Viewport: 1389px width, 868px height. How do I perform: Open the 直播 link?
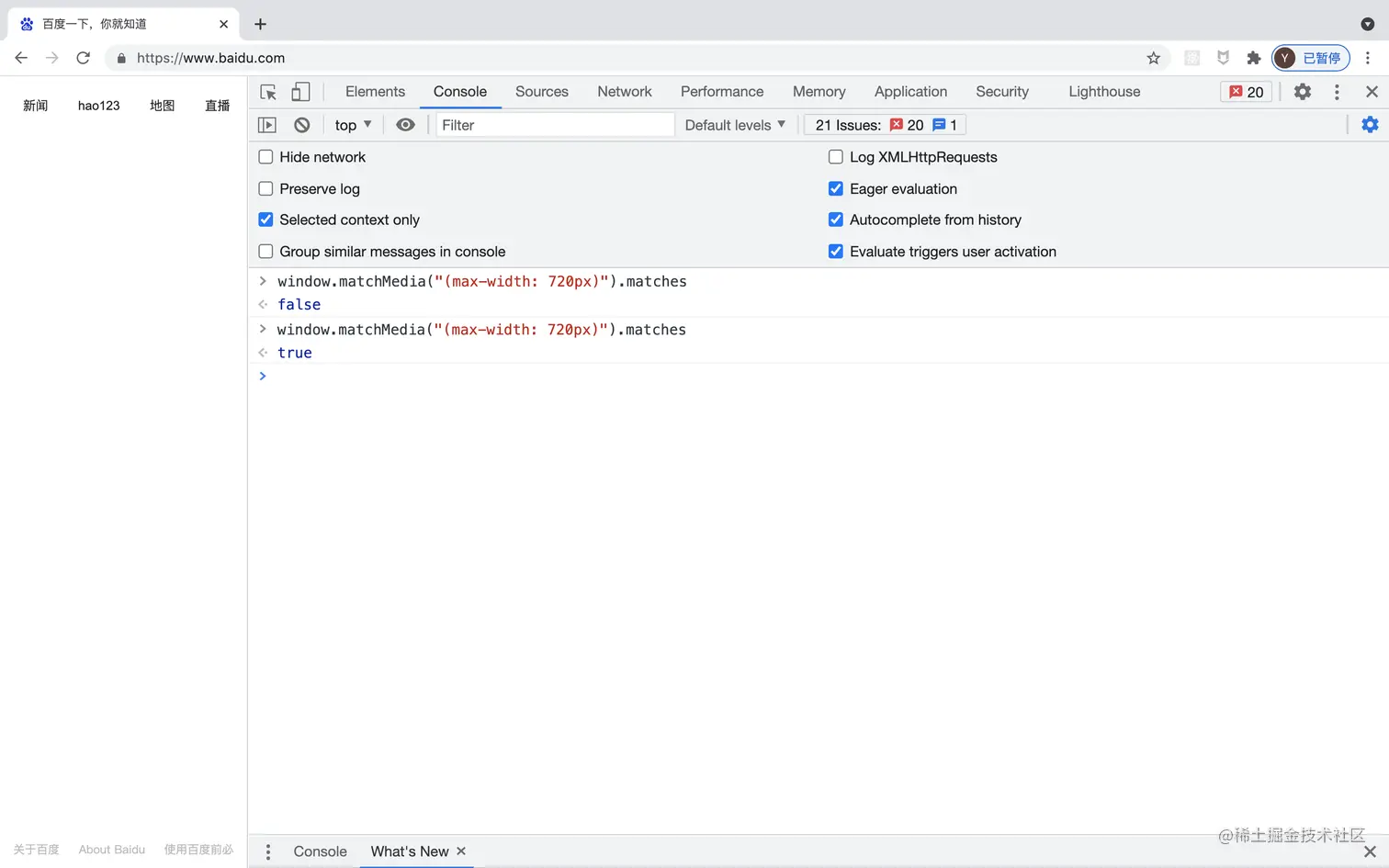click(218, 106)
